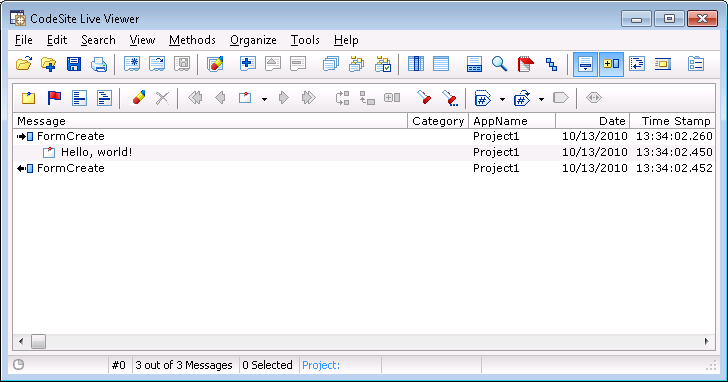
Task: Click the AppName column header
Action: coord(512,121)
